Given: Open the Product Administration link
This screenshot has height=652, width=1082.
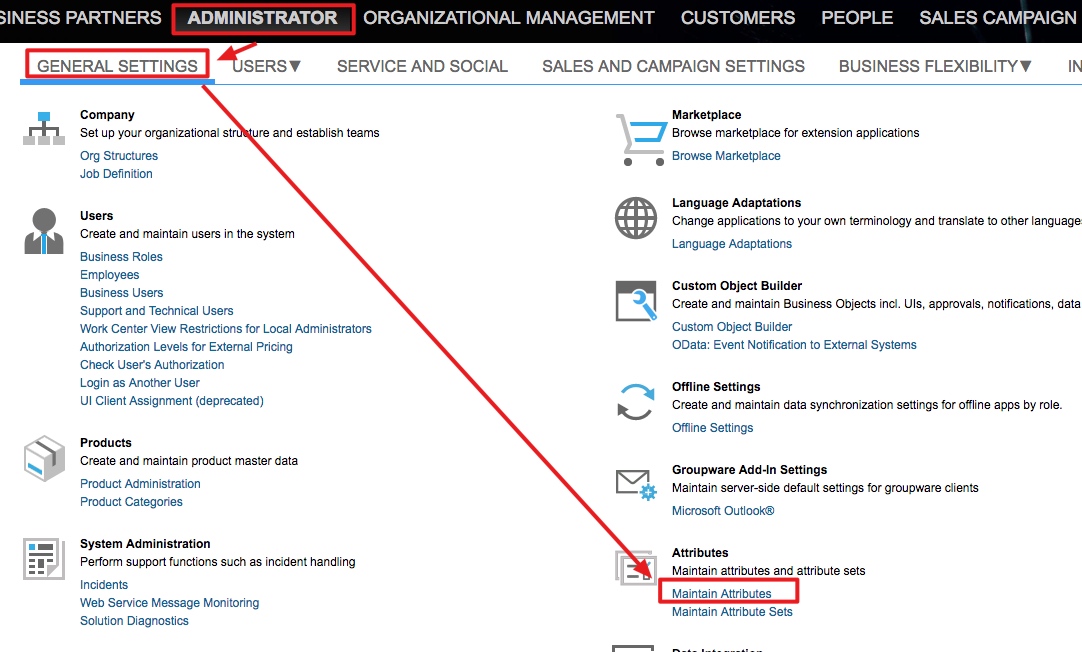Looking at the screenshot, I should [140, 484].
